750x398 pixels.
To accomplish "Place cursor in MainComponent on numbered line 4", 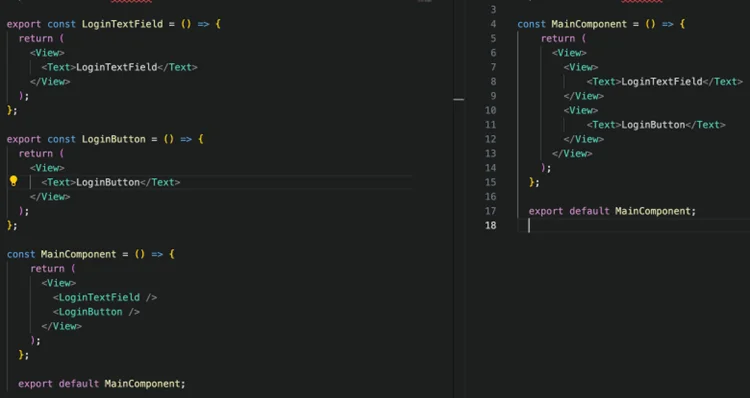I will coord(589,24).
